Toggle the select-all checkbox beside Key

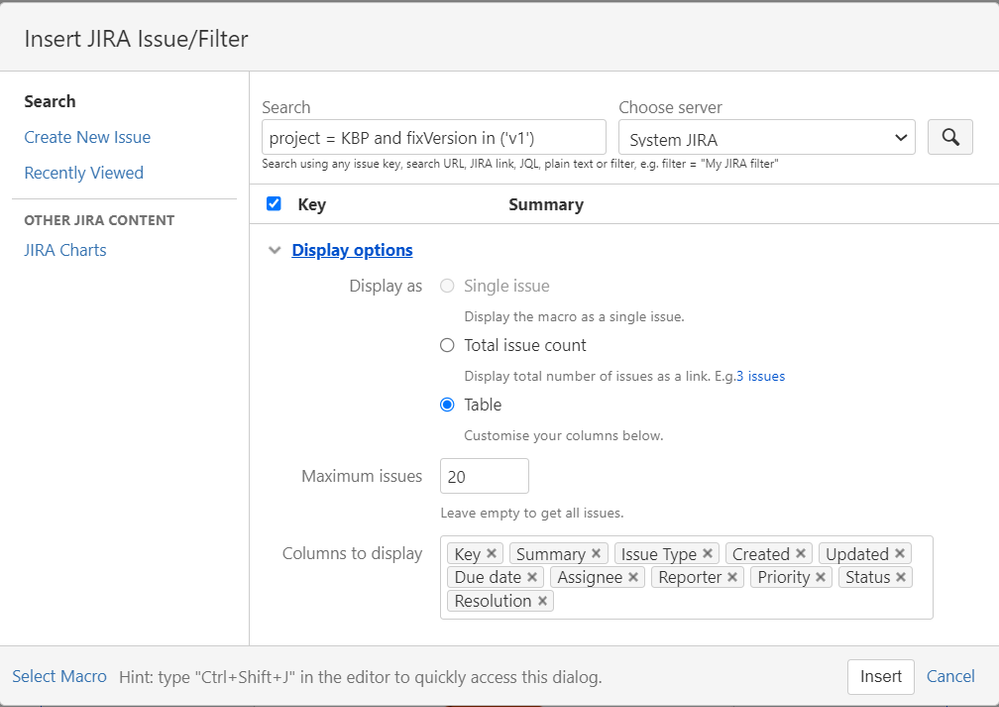pyautogui.click(x=274, y=204)
